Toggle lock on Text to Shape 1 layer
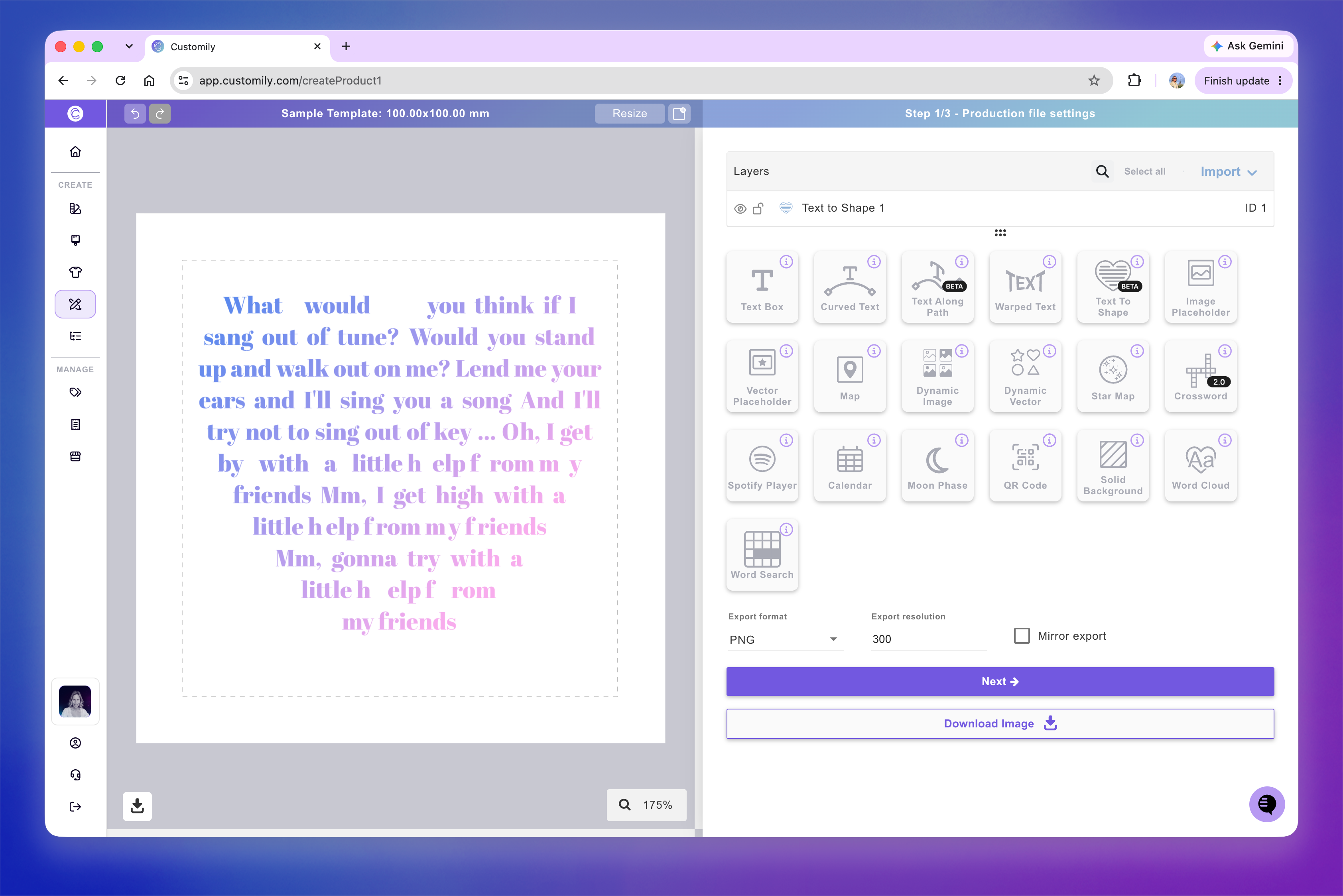Image resolution: width=1343 pixels, height=896 pixels. tap(758, 208)
